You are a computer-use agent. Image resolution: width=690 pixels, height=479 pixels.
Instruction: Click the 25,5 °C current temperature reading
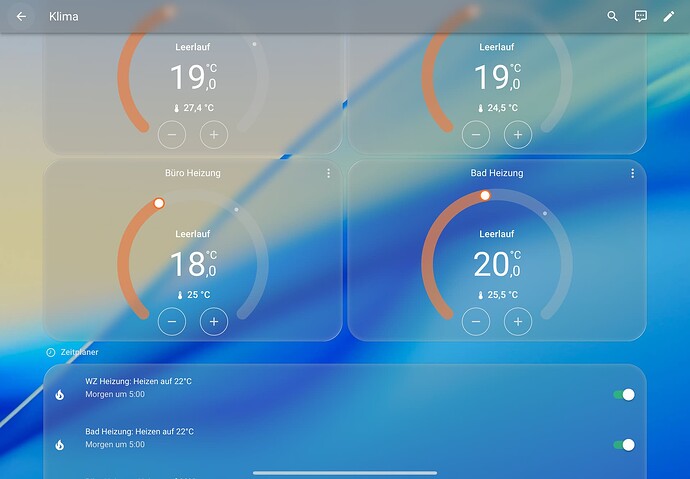click(498, 295)
